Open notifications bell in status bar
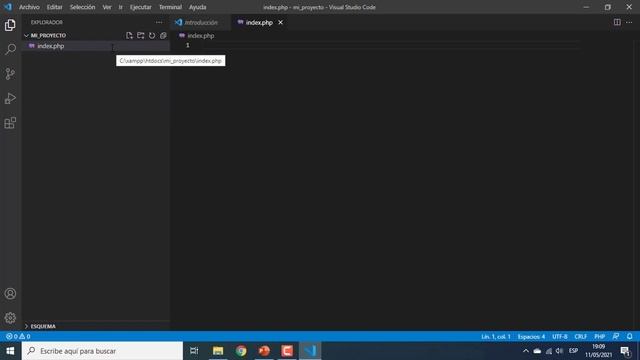Screen dimensions: 640x360 (x=629, y=337)
